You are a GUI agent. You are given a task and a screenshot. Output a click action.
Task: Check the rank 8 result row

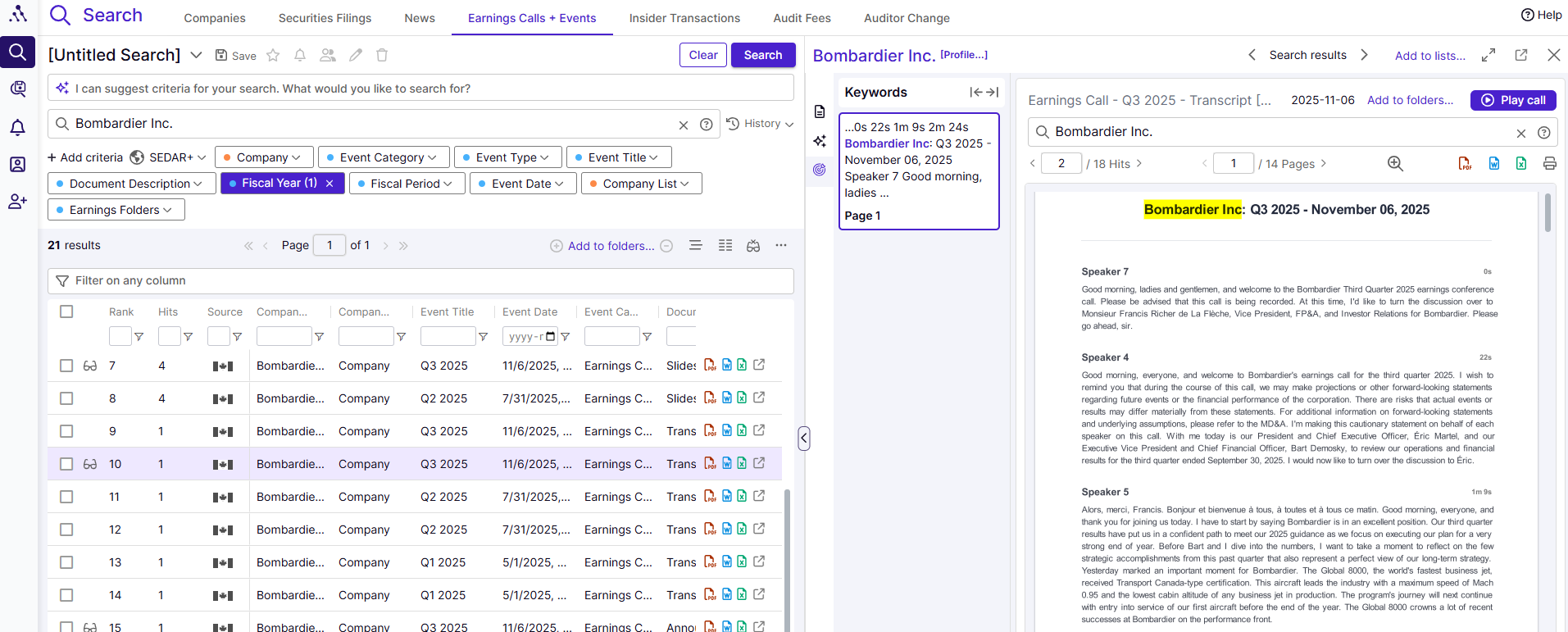(x=66, y=398)
